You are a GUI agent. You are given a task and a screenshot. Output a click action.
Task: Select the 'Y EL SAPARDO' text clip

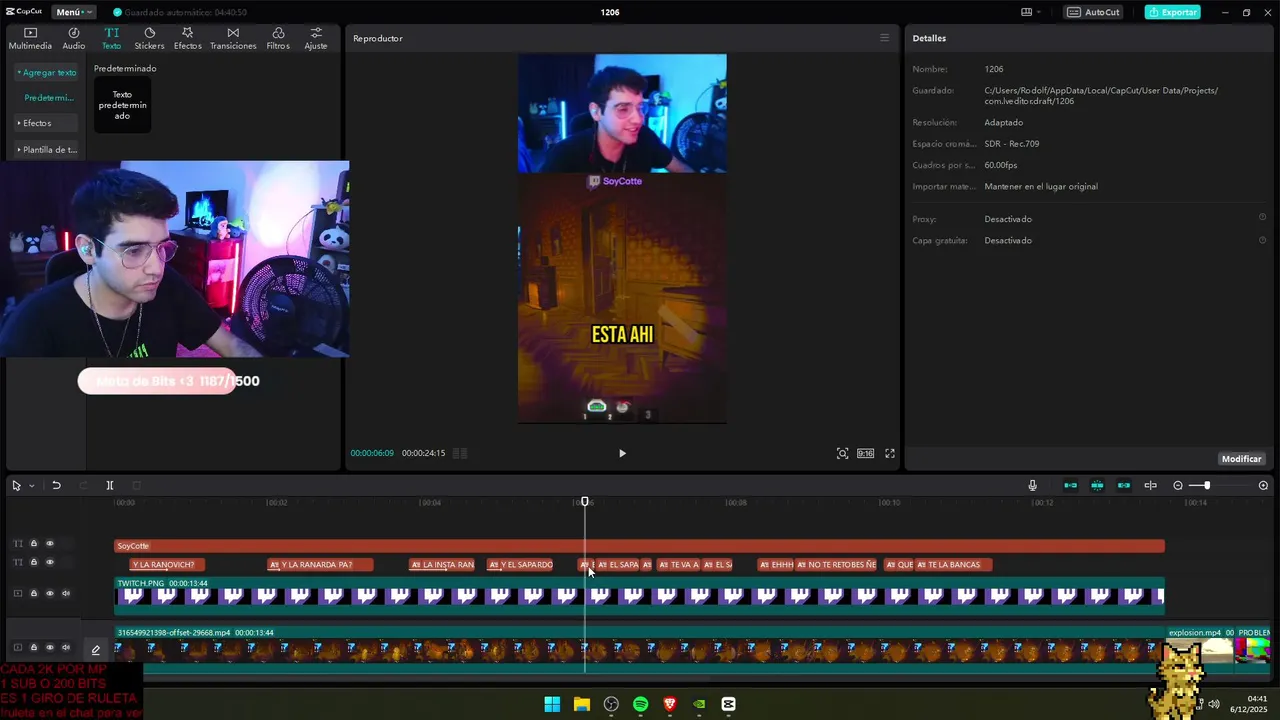point(520,565)
